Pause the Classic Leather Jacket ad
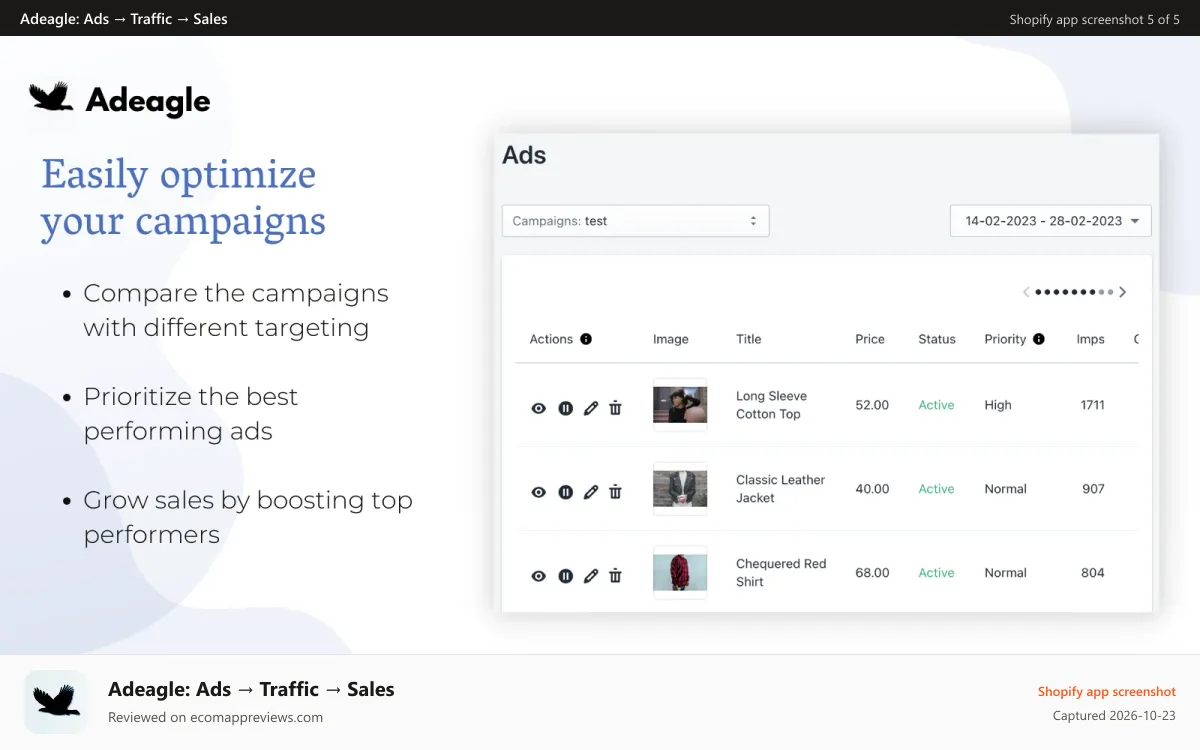The height and width of the screenshot is (750, 1200). coord(565,492)
